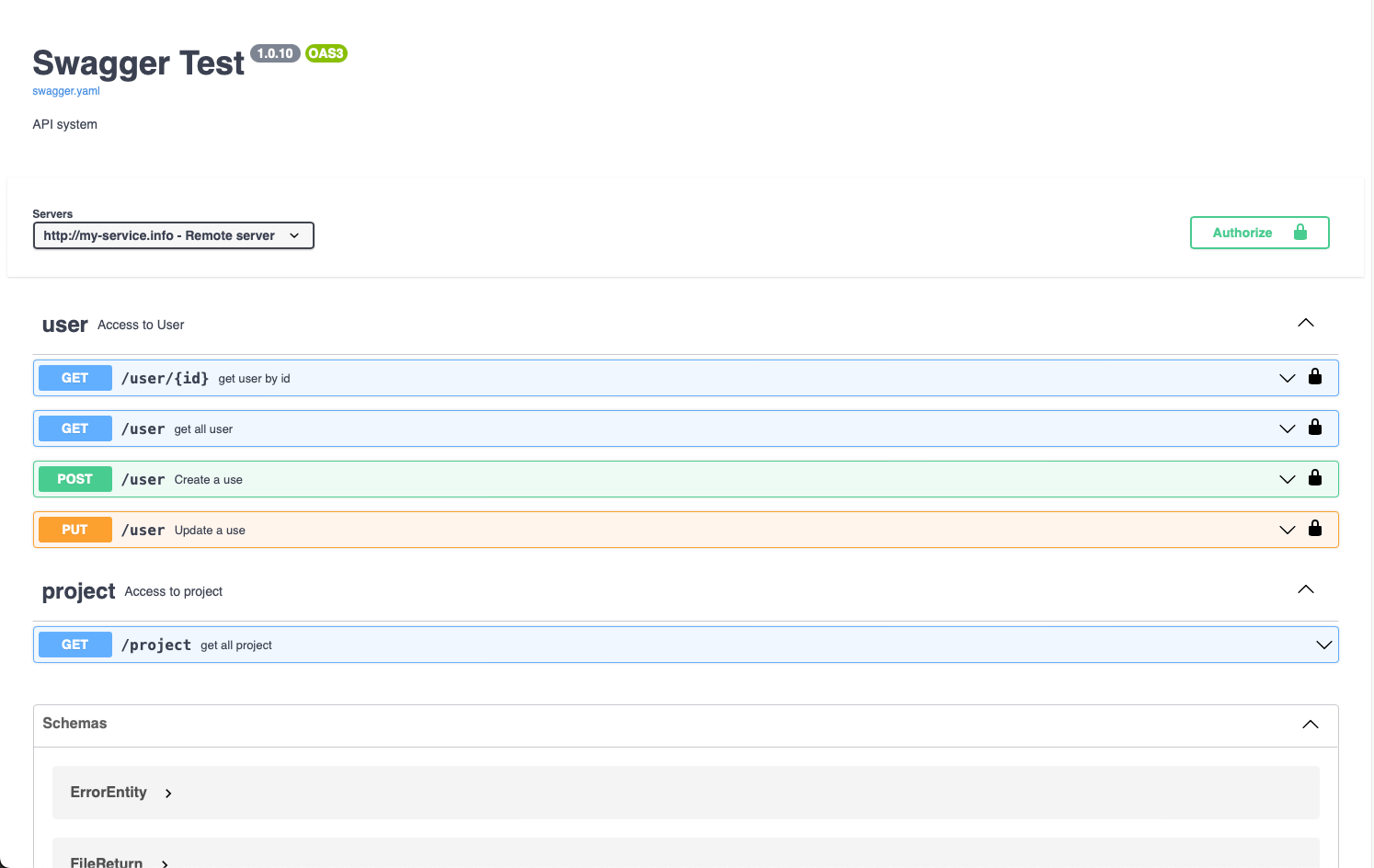Click the 'Servers' label

coord(52,214)
